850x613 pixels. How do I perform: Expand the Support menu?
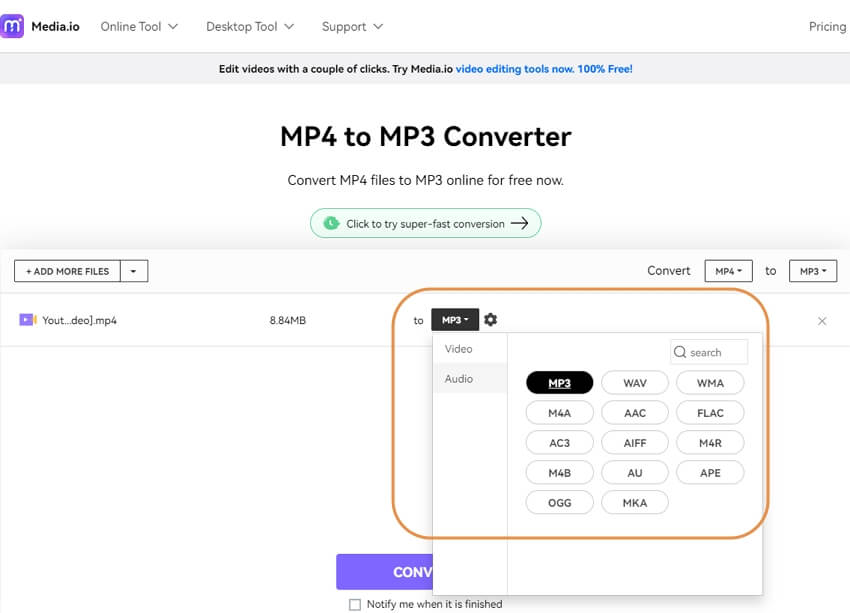pos(352,27)
